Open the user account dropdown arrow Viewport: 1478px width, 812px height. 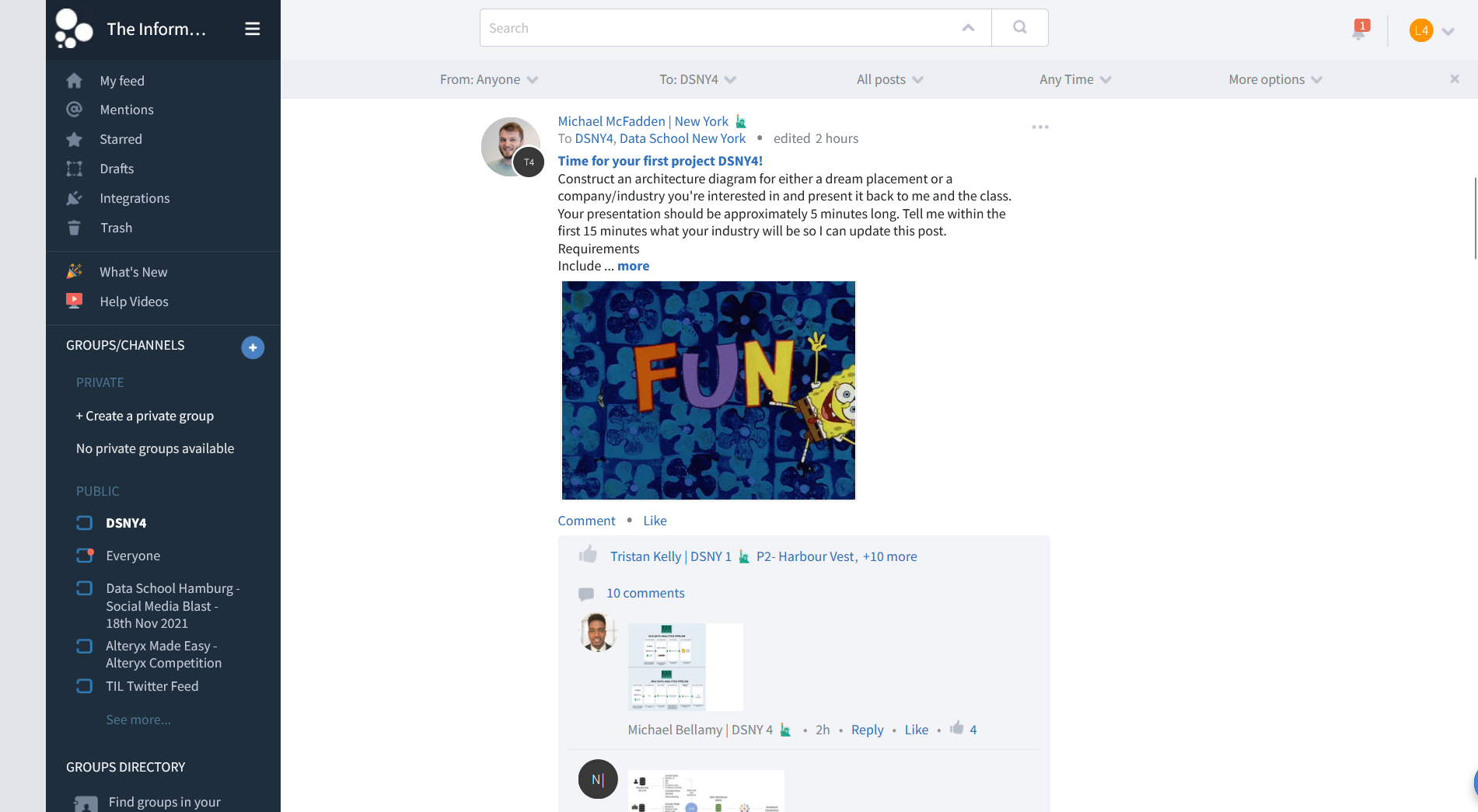[x=1448, y=32]
